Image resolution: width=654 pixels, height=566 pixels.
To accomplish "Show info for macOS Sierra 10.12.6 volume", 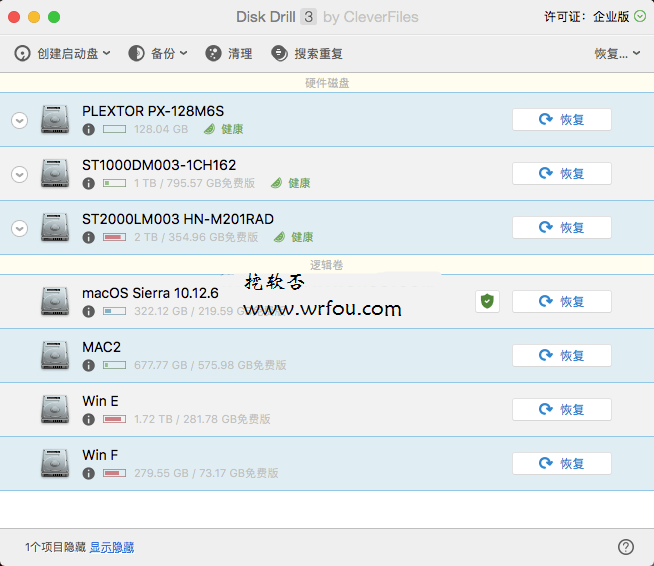I will tap(88, 311).
